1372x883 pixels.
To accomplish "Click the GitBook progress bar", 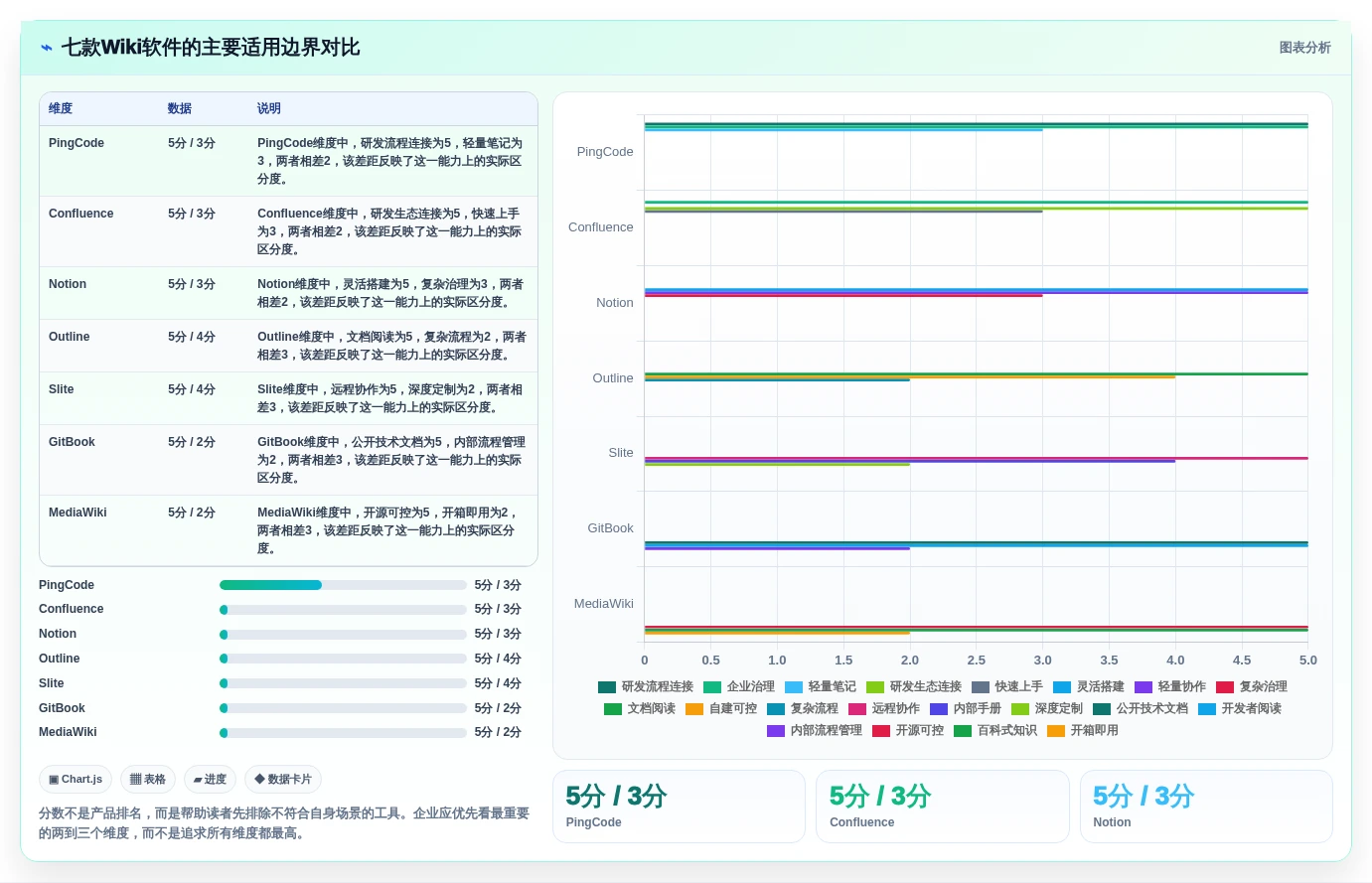I will coord(343,708).
